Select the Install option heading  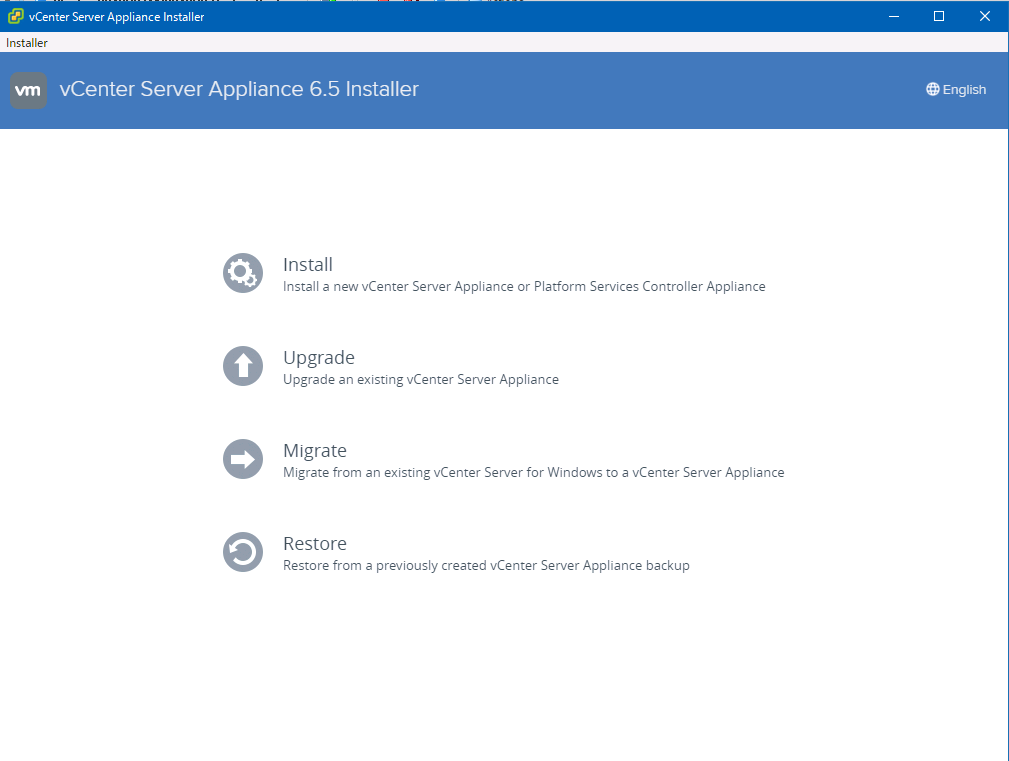click(x=308, y=264)
